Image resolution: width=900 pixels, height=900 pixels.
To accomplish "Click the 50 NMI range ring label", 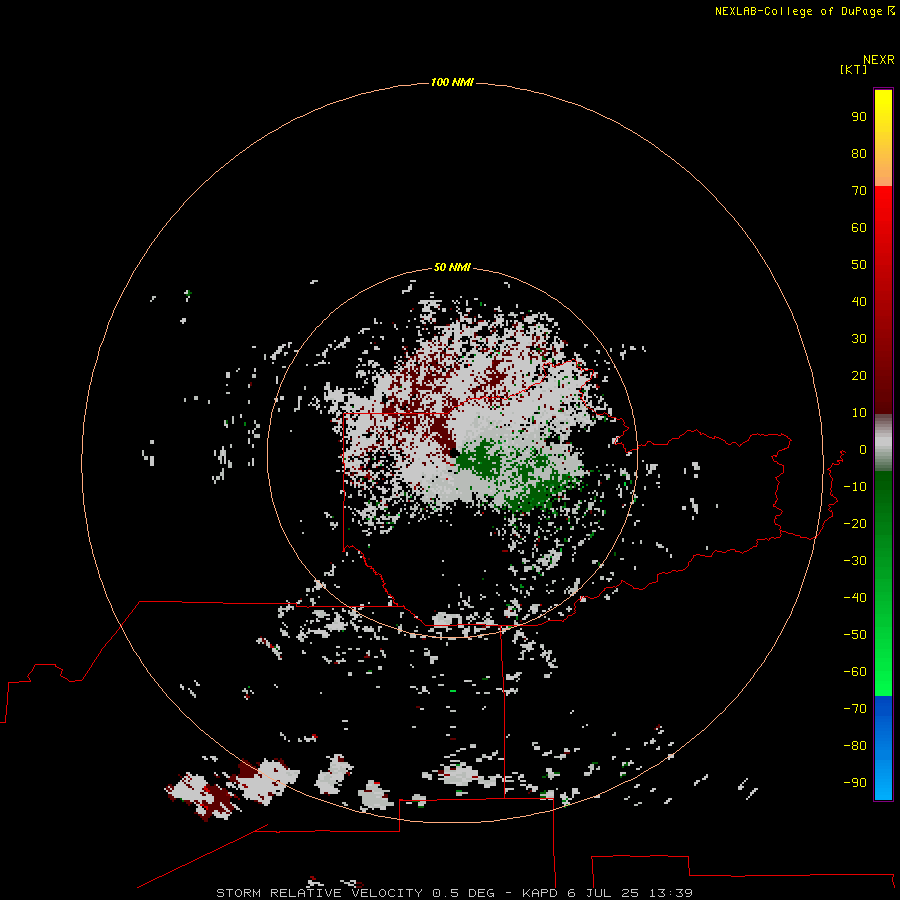I will coord(452,267).
